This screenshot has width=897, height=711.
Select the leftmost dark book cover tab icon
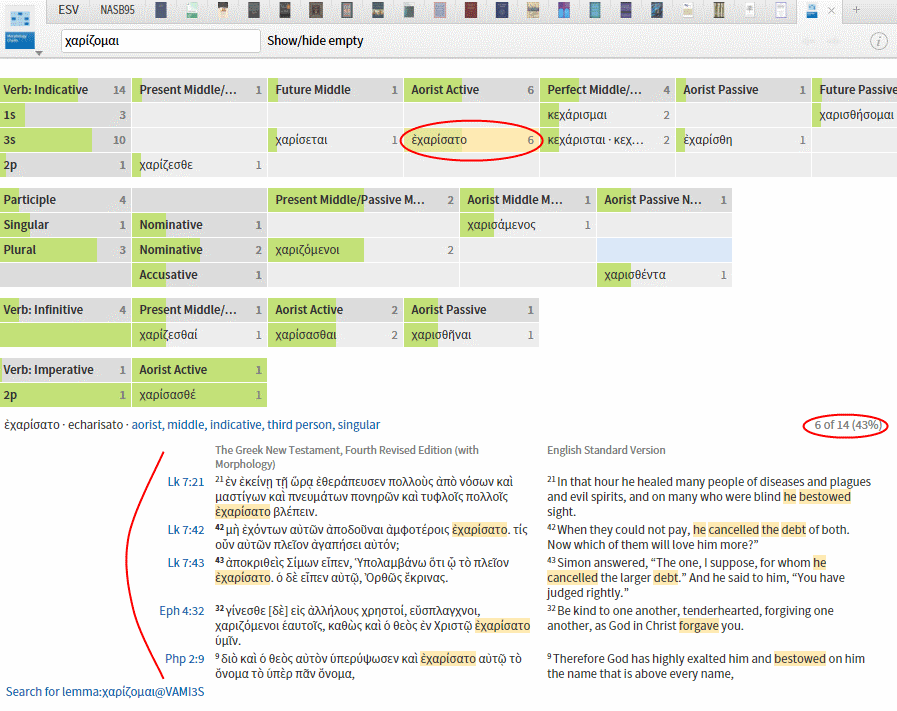(160, 10)
